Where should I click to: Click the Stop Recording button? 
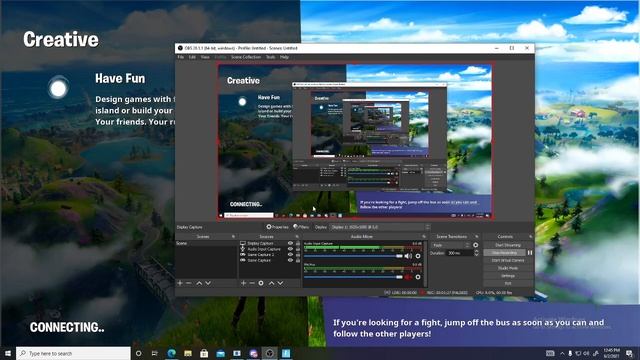tap(504, 253)
